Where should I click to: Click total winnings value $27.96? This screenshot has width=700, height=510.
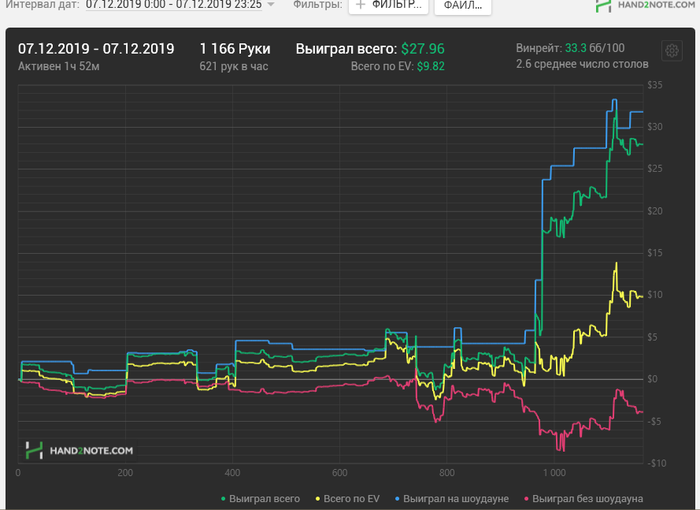pos(423,49)
